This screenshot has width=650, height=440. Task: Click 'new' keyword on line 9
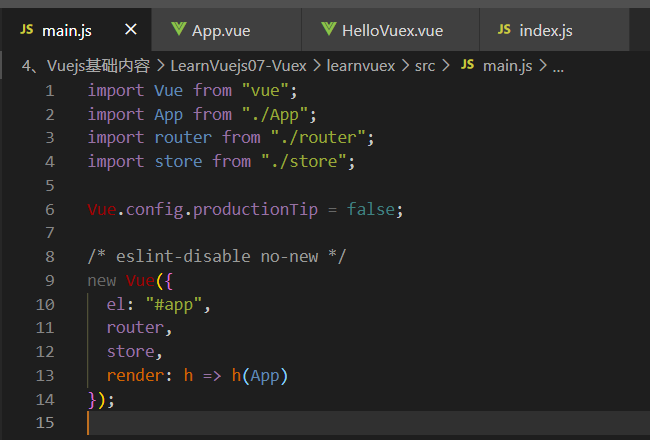pos(102,282)
